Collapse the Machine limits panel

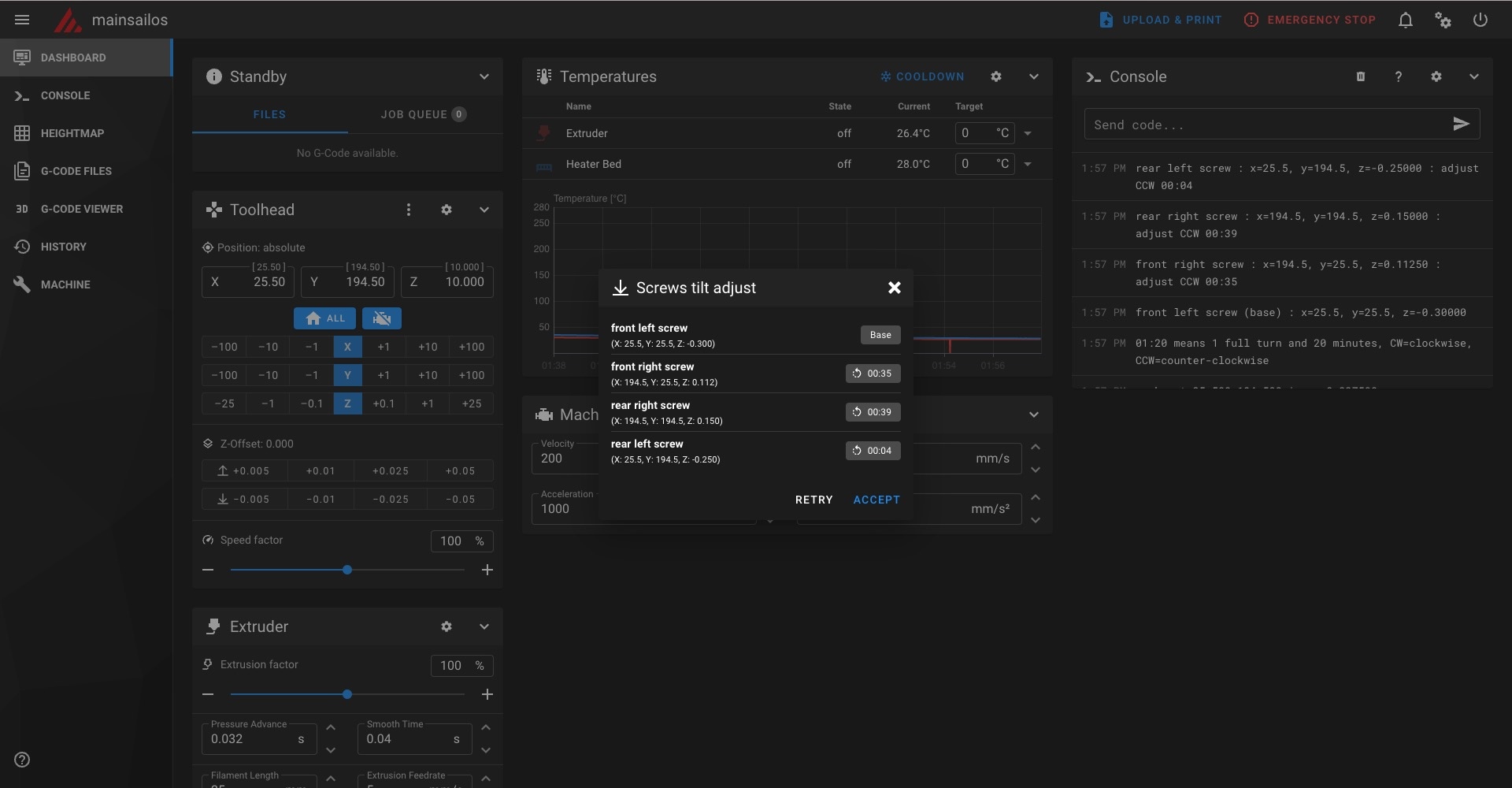[x=1034, y=414]
